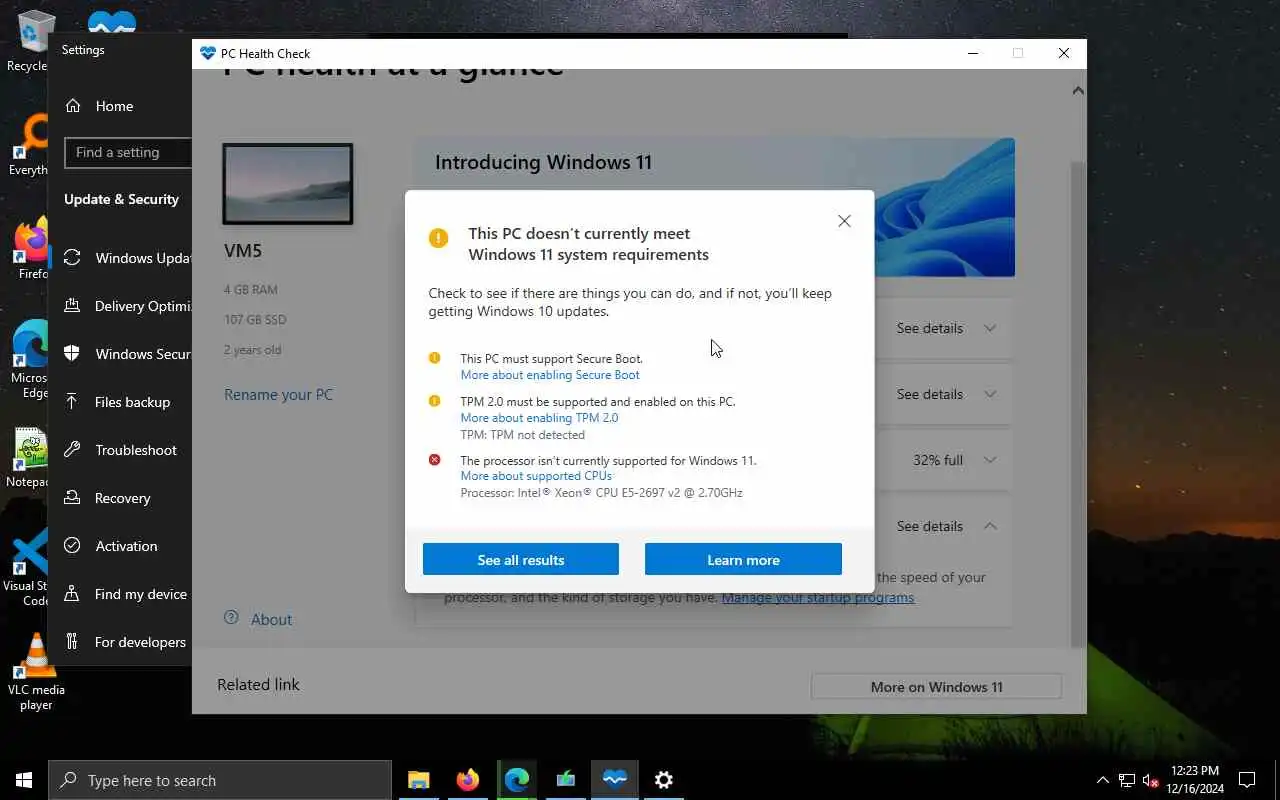This screenshot has width=1280, height=800.
Task: Open Find my device in Settings
Action: click(121, 594)
